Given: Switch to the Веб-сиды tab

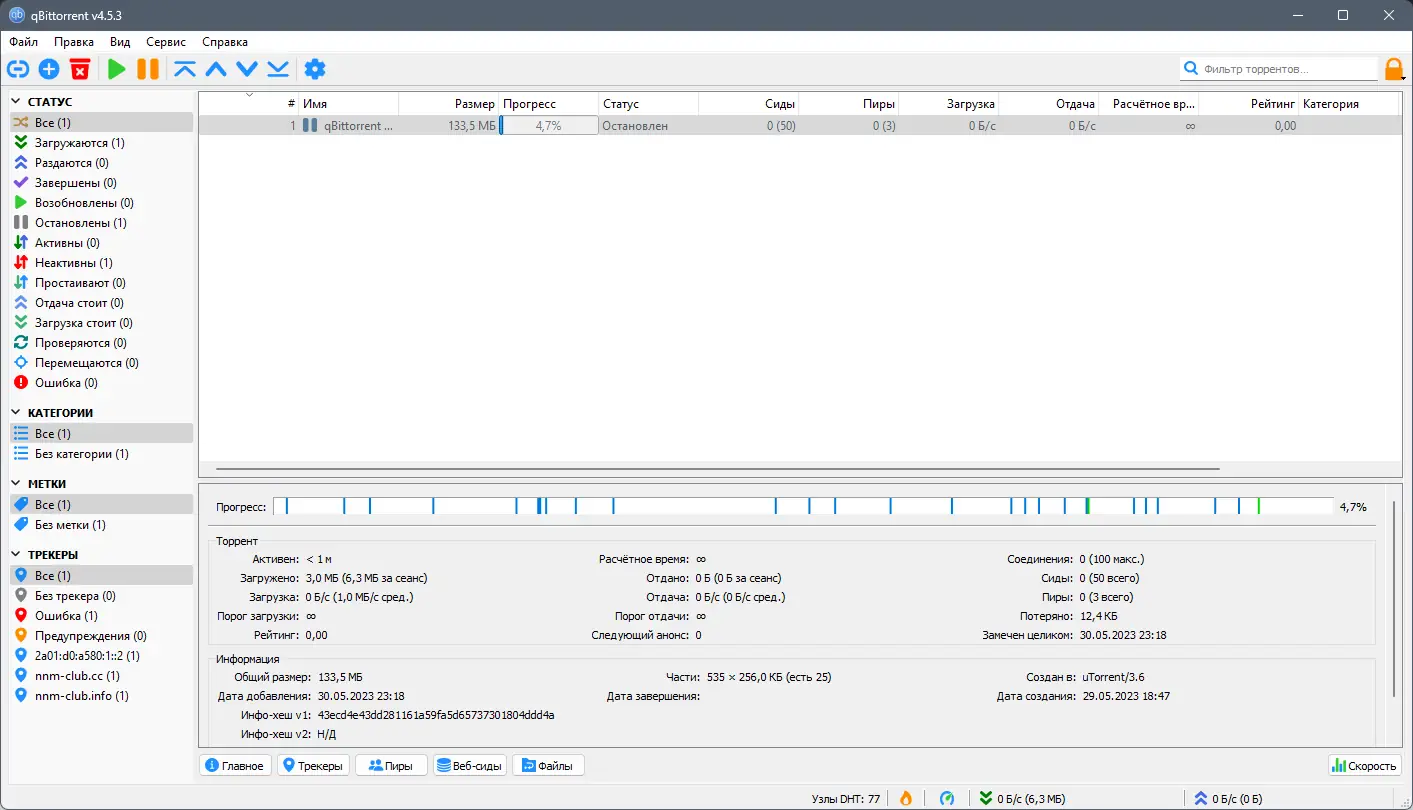Looking at the screenshot, I should (470, 766).
